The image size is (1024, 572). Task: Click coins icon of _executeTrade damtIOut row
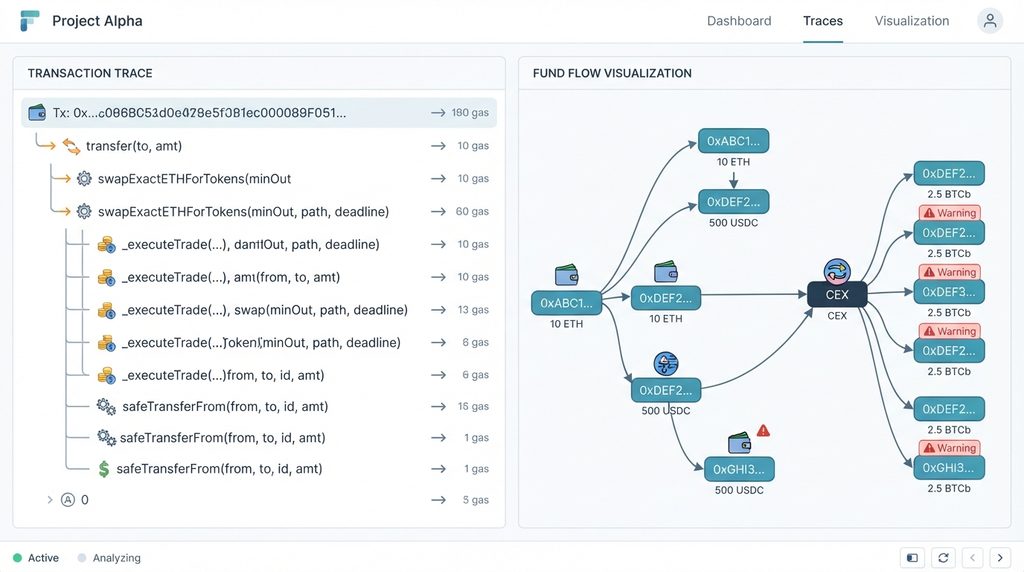106,244
